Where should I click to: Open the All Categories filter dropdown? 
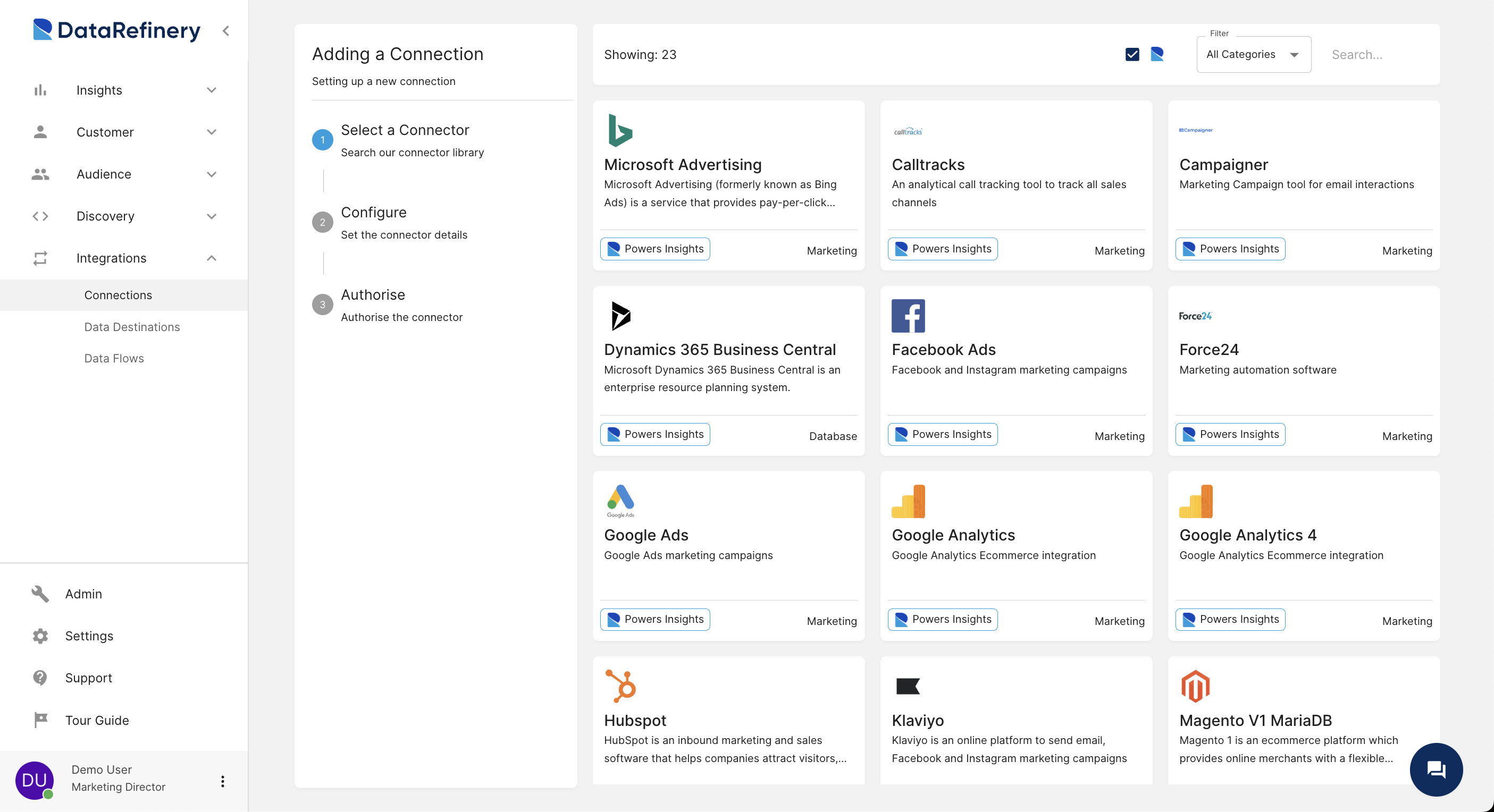(x=1253, y=55)
